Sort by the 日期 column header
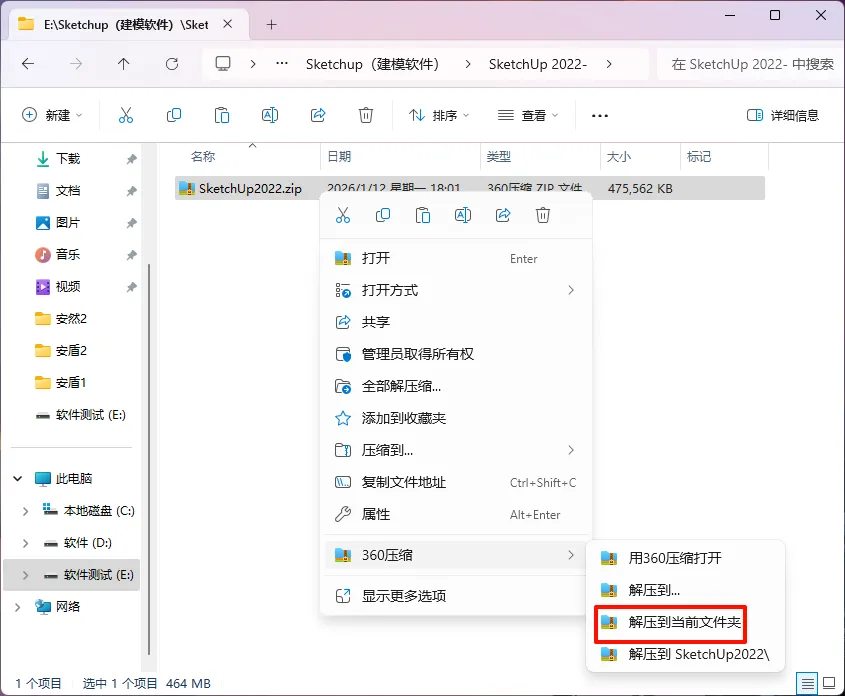The image size is (845, 696). click(339, 157)
